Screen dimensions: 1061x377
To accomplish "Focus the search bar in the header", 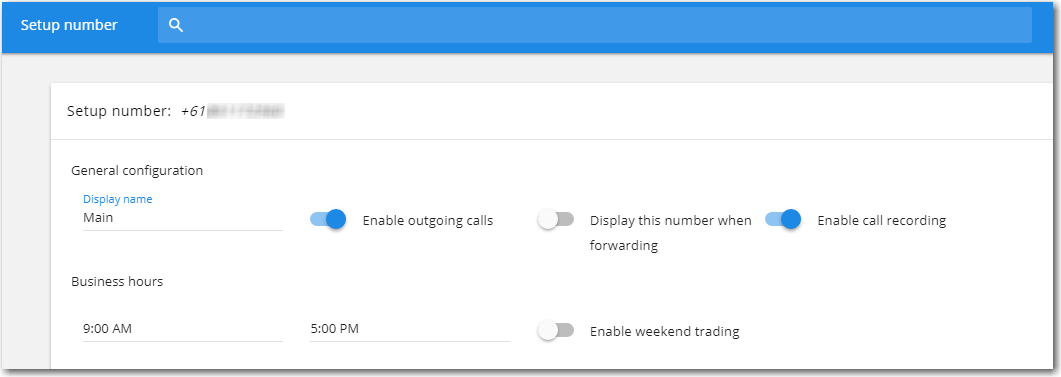I will 595,25.
